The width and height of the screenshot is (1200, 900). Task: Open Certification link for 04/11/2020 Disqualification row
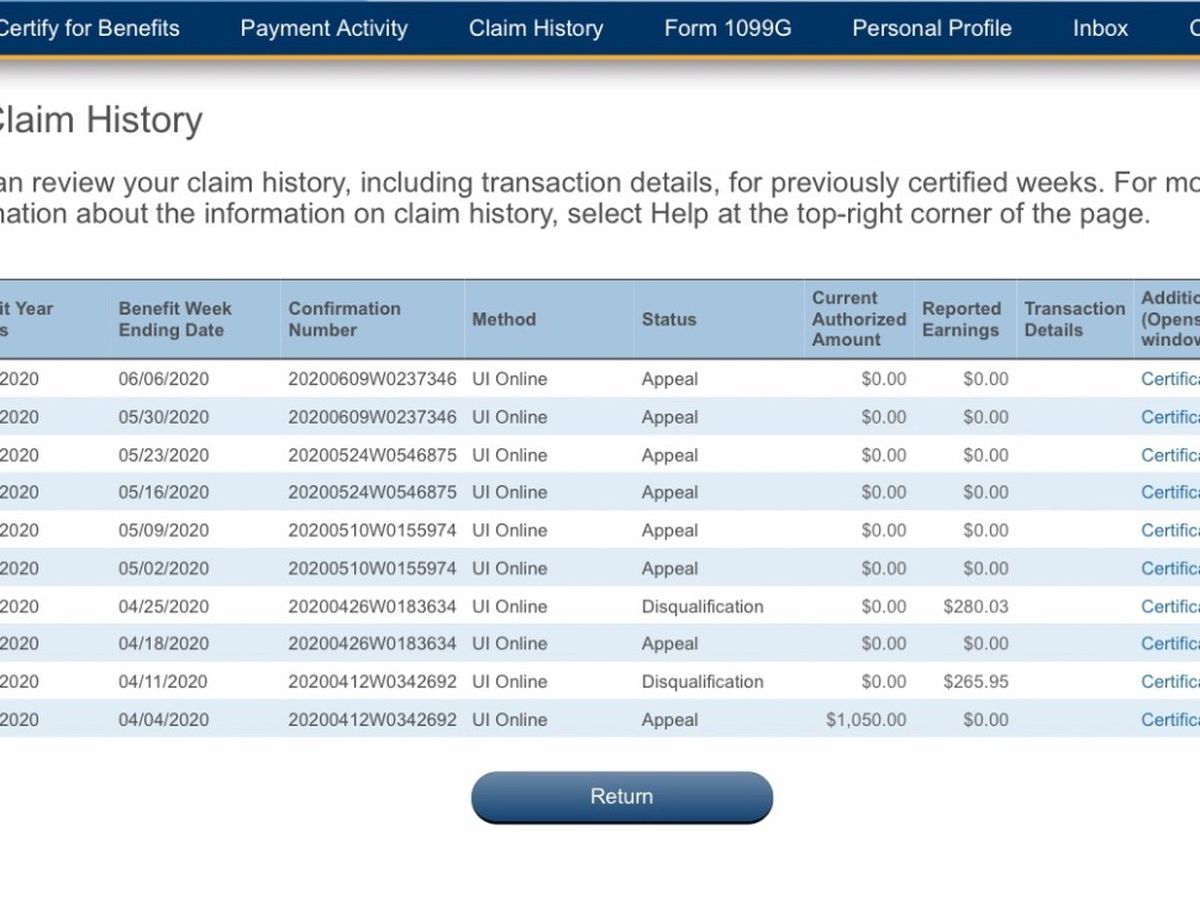[x=1170, y=682]
